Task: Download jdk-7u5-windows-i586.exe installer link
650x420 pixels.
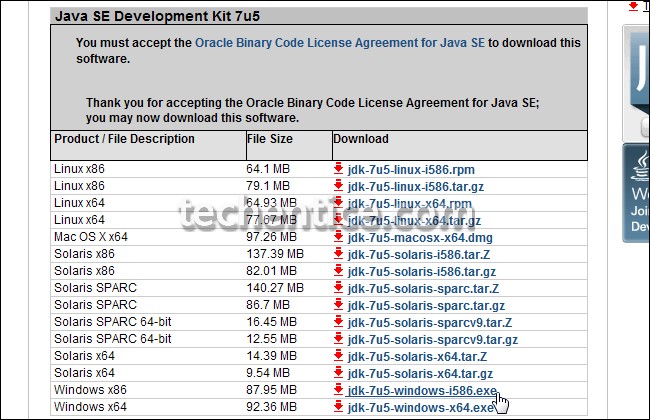Action: [x=422, y=391]
